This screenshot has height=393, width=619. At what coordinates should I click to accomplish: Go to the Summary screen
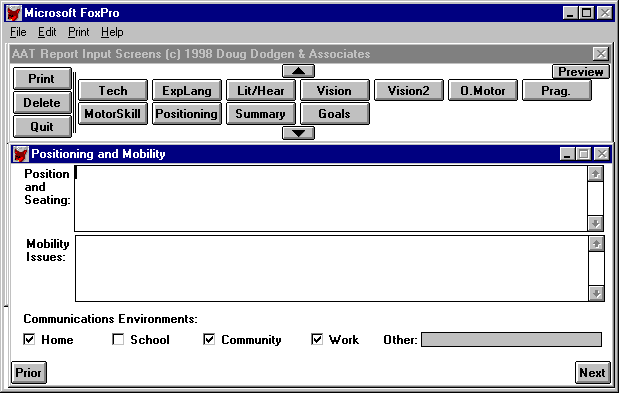pos(261,114)
